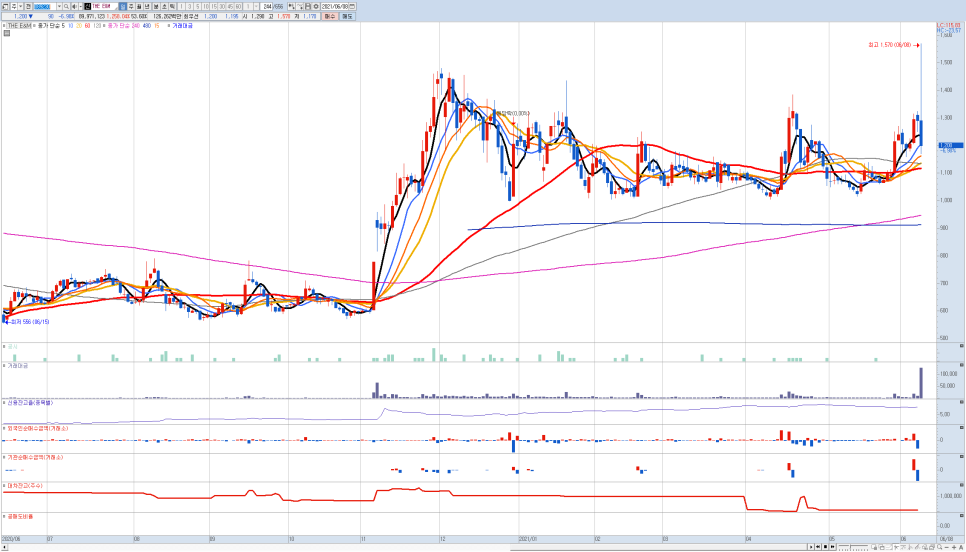Select the minute (분) chart period
Screen dimensions: 966x552
click(156, 6)
